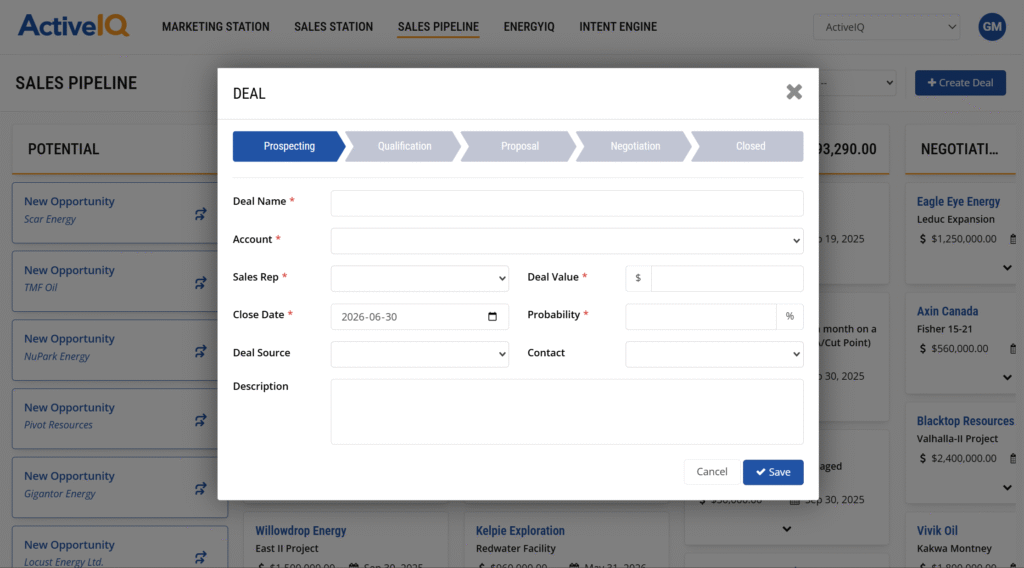Open the Blacktop Resources deal link
The image size is (1024, 568).
[965, 421]
